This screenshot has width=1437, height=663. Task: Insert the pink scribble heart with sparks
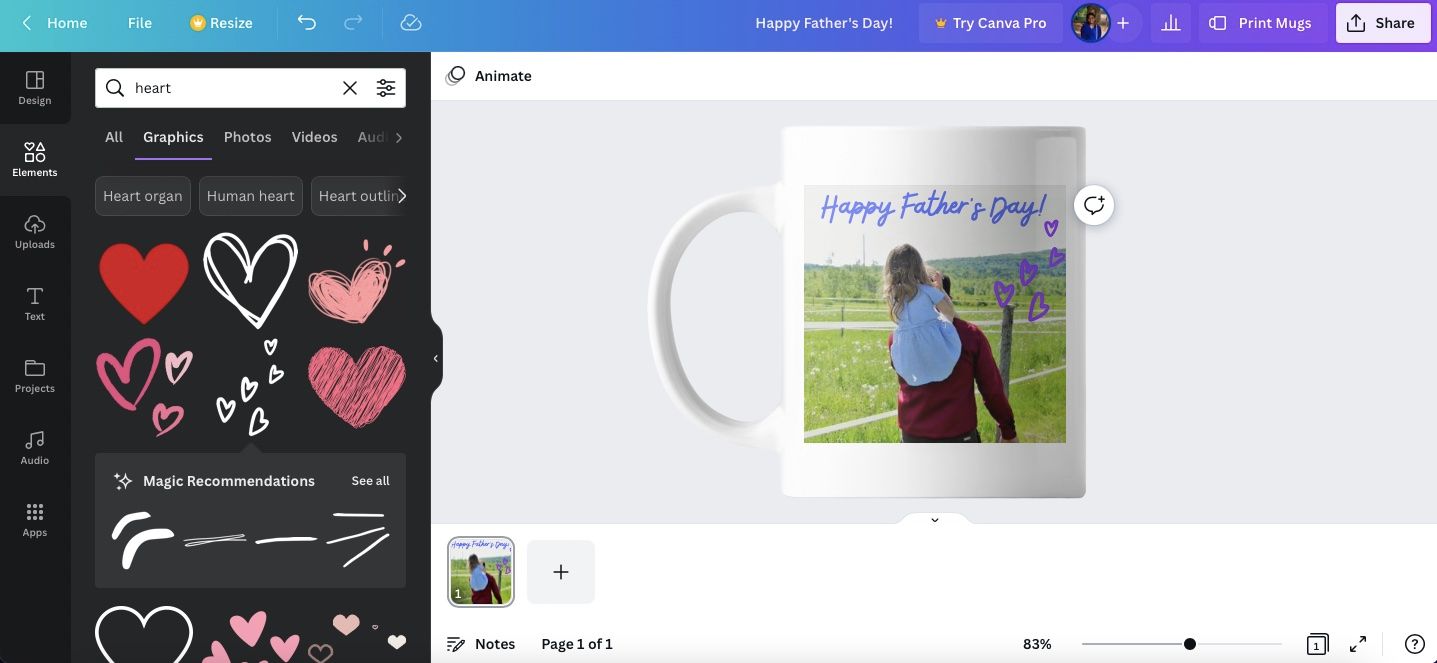pyautogui.click(x=357, y=282)
